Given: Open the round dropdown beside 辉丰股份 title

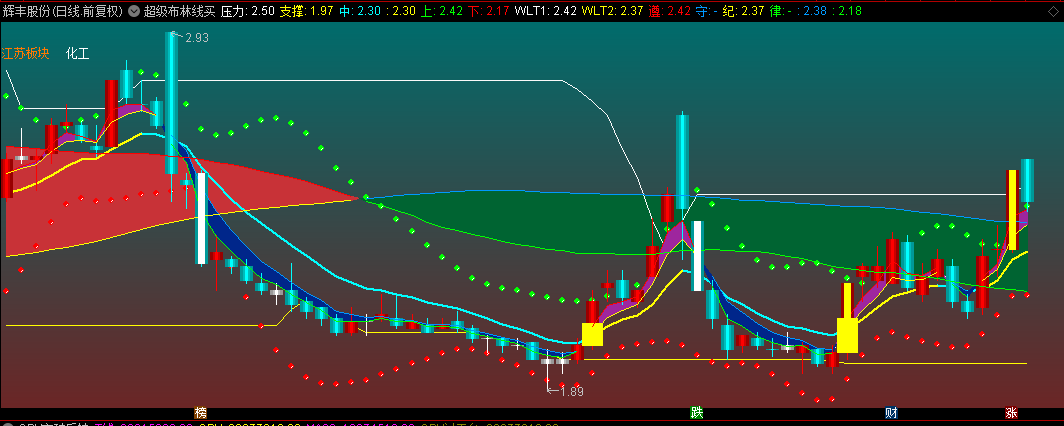Looking at the screenshot, I should click(134, 12).
